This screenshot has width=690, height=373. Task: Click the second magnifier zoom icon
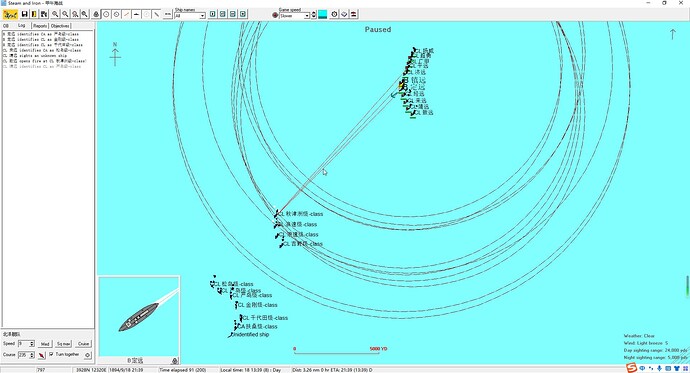[65, 15]
